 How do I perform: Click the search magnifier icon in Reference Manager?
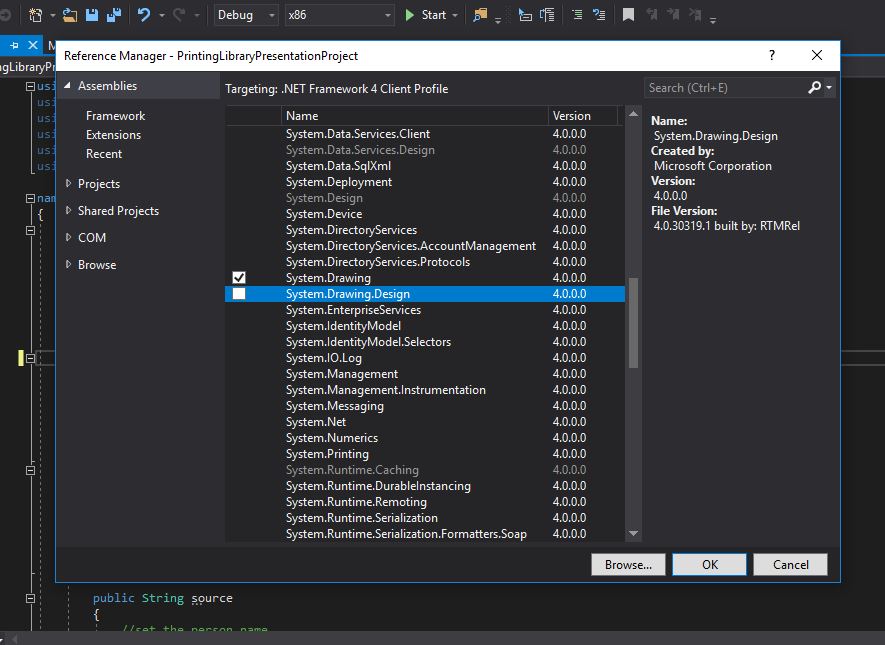(x=814, y=87)
